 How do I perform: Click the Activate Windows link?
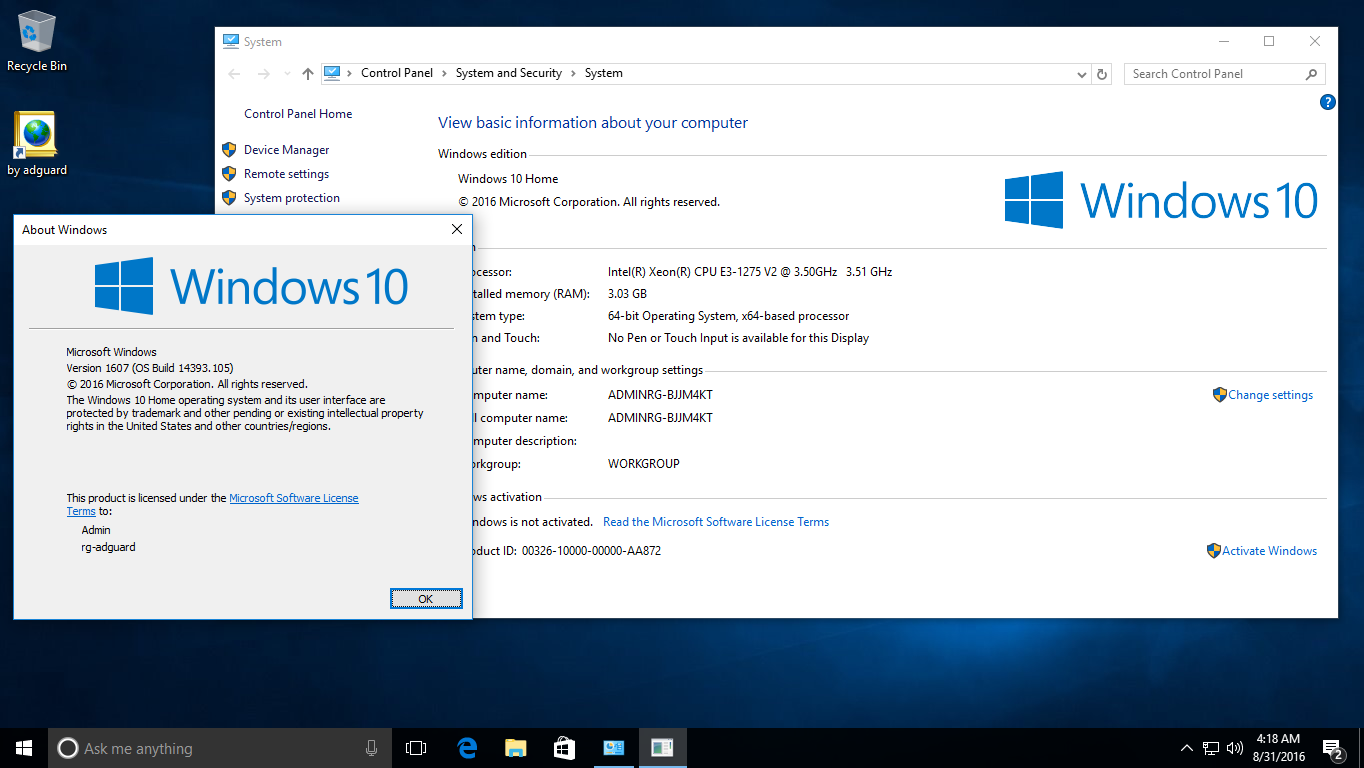pyautogui.click(x=1269, y=551)
